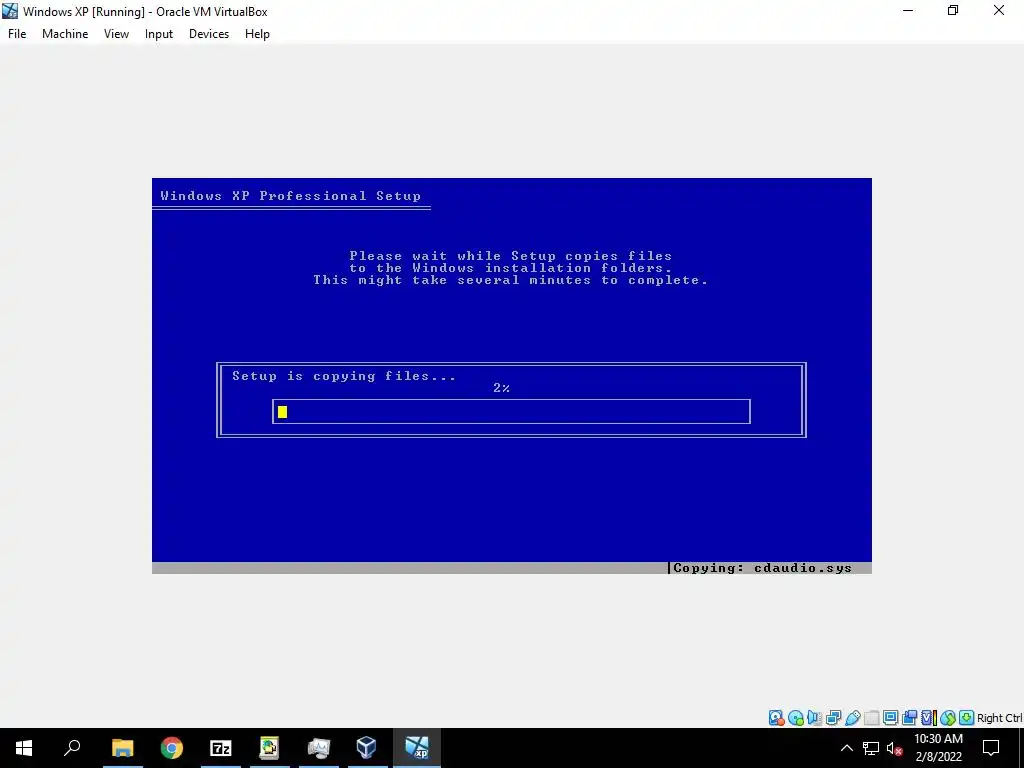The height and width of the screenshot is (768, 1024).
Task: Click the Right Ctrl host key label
Action: 1000,718
